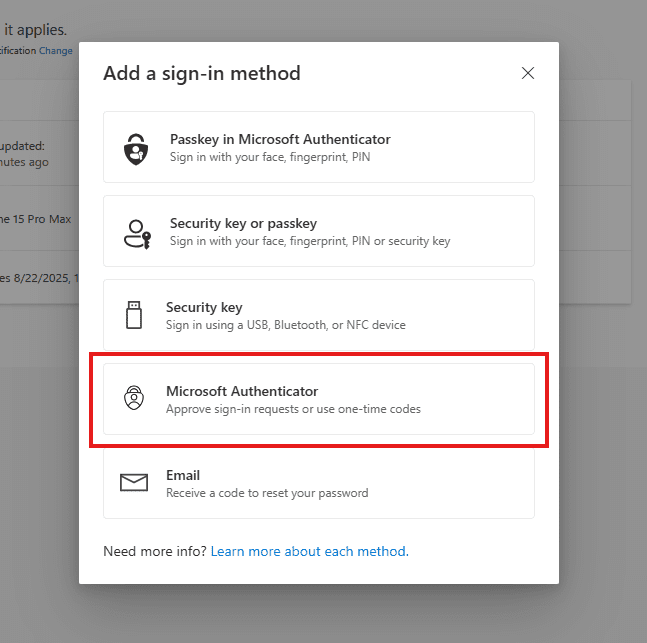Choose the Email title as sign-in method
647x643 pixels.
(x=183, y=475)
